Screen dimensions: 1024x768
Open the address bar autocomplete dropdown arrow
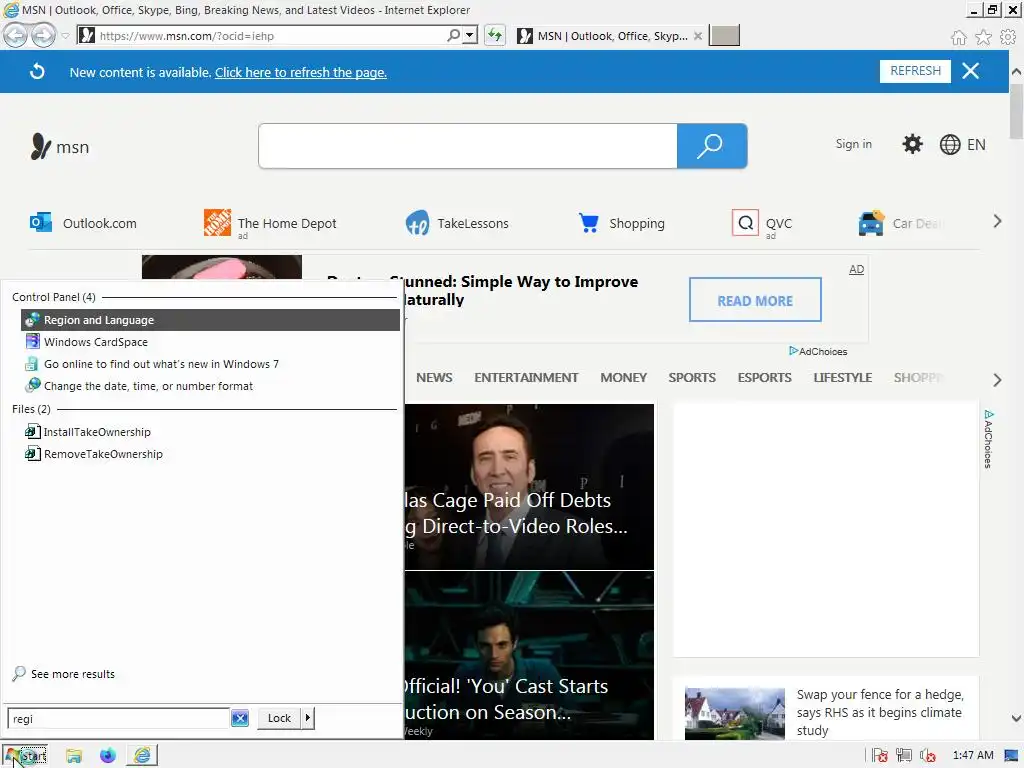click(x=470, y=35)
